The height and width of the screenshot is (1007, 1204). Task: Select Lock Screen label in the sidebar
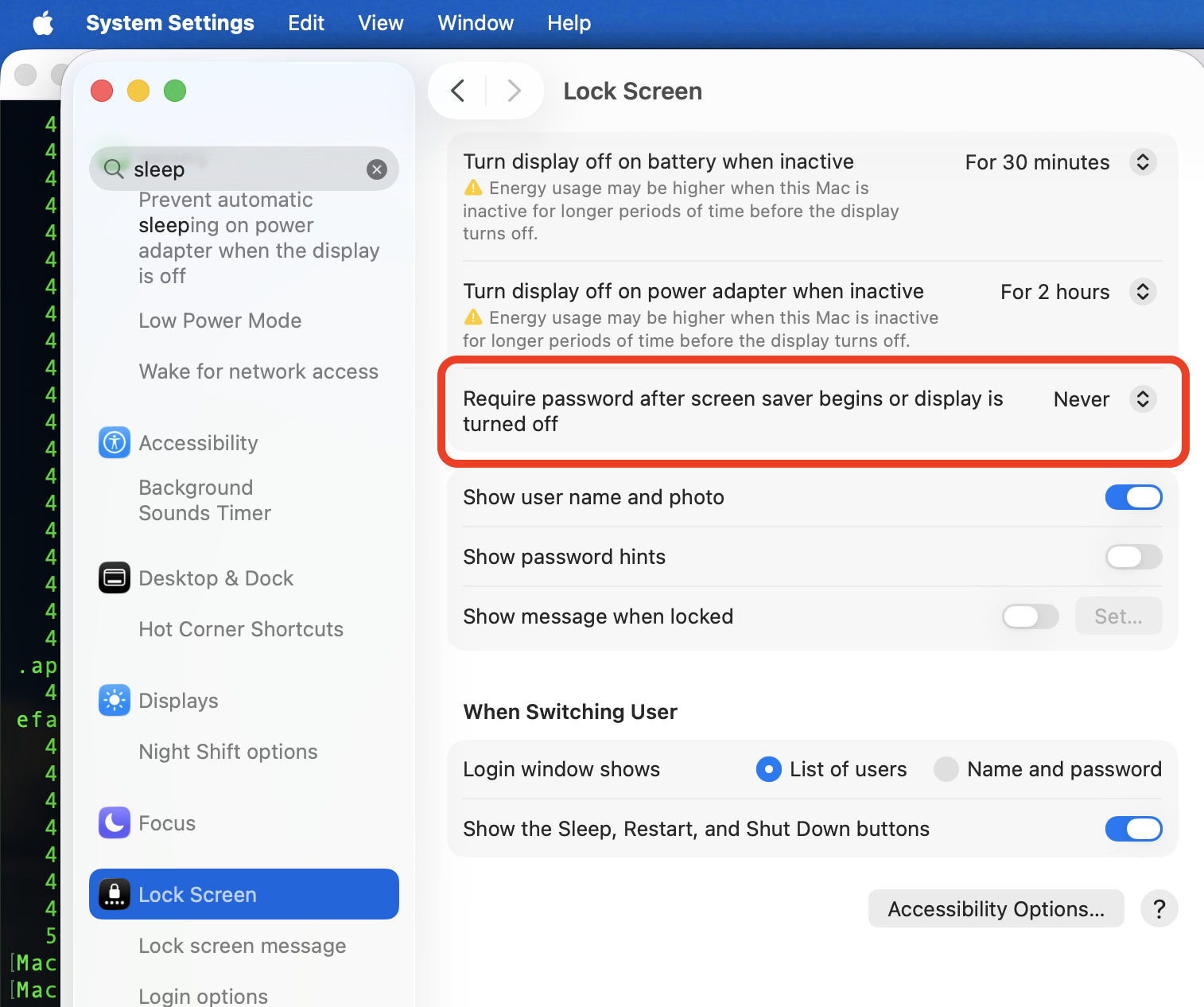coord(198,895)
